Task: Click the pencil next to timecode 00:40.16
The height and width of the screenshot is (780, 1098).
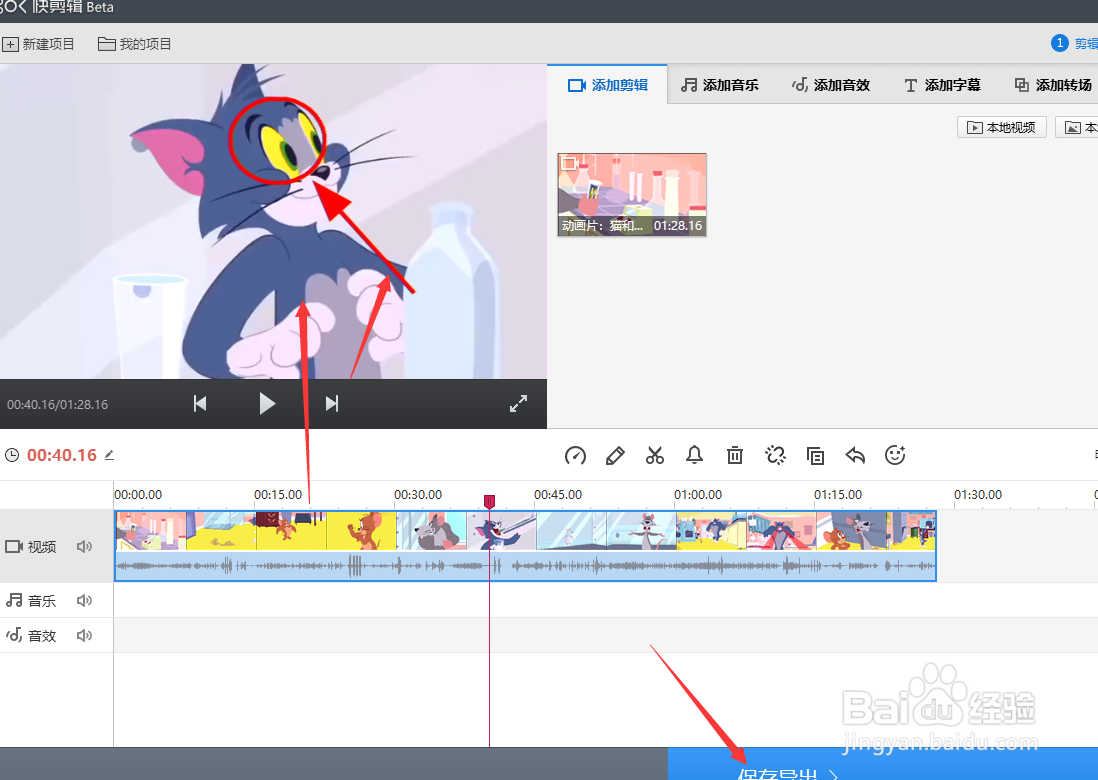Action: click(x=109, y=455)
